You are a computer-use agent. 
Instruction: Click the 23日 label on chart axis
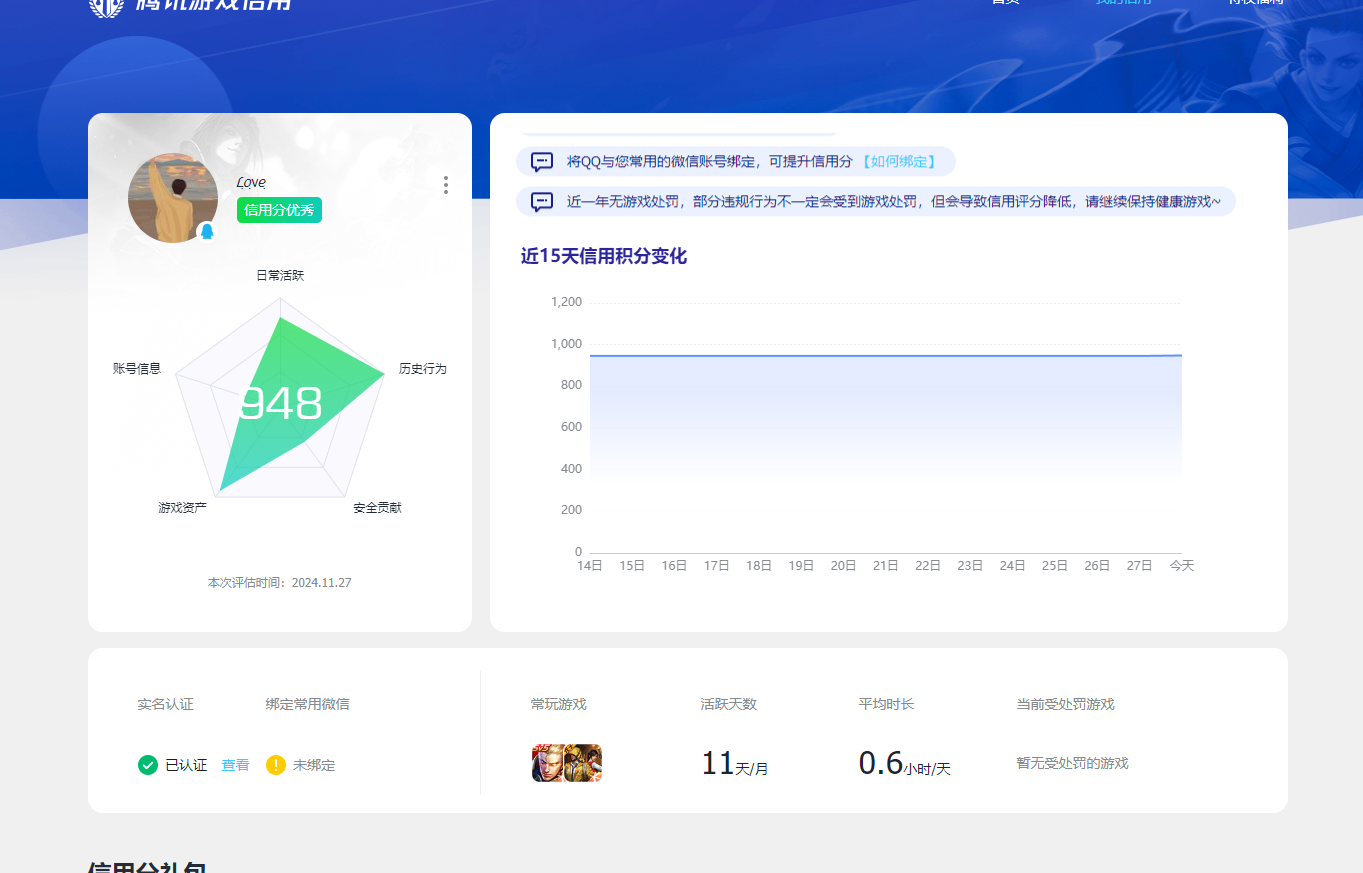click(x=970, y=566)
